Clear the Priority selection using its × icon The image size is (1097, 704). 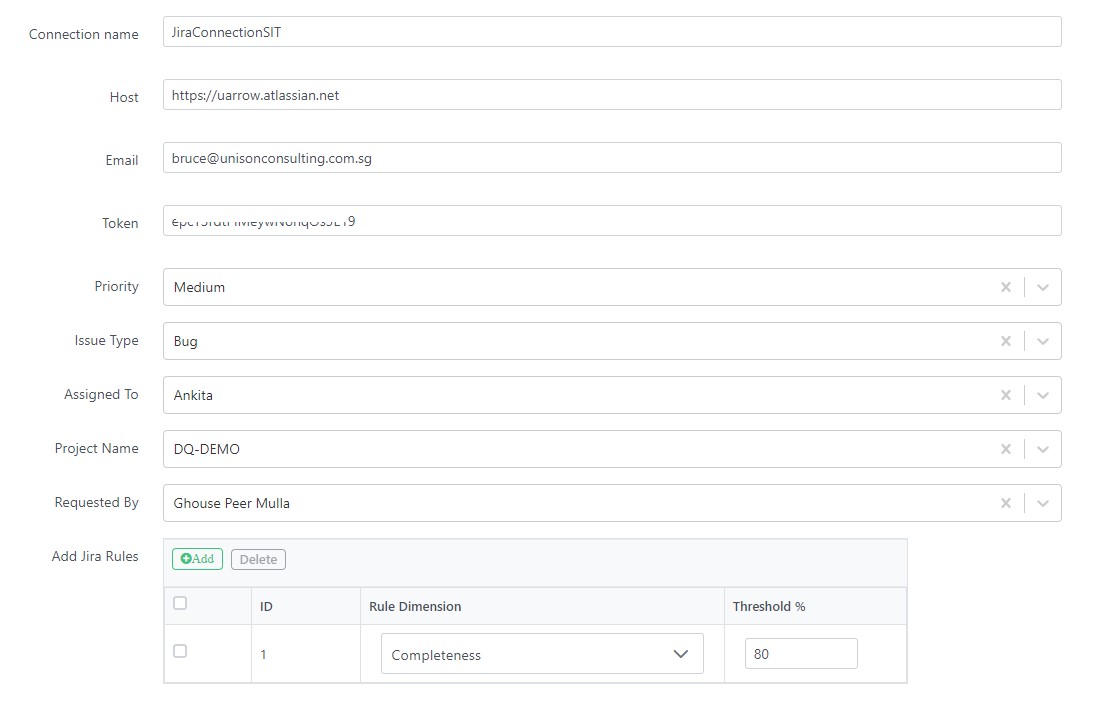tap(1006, 287)
